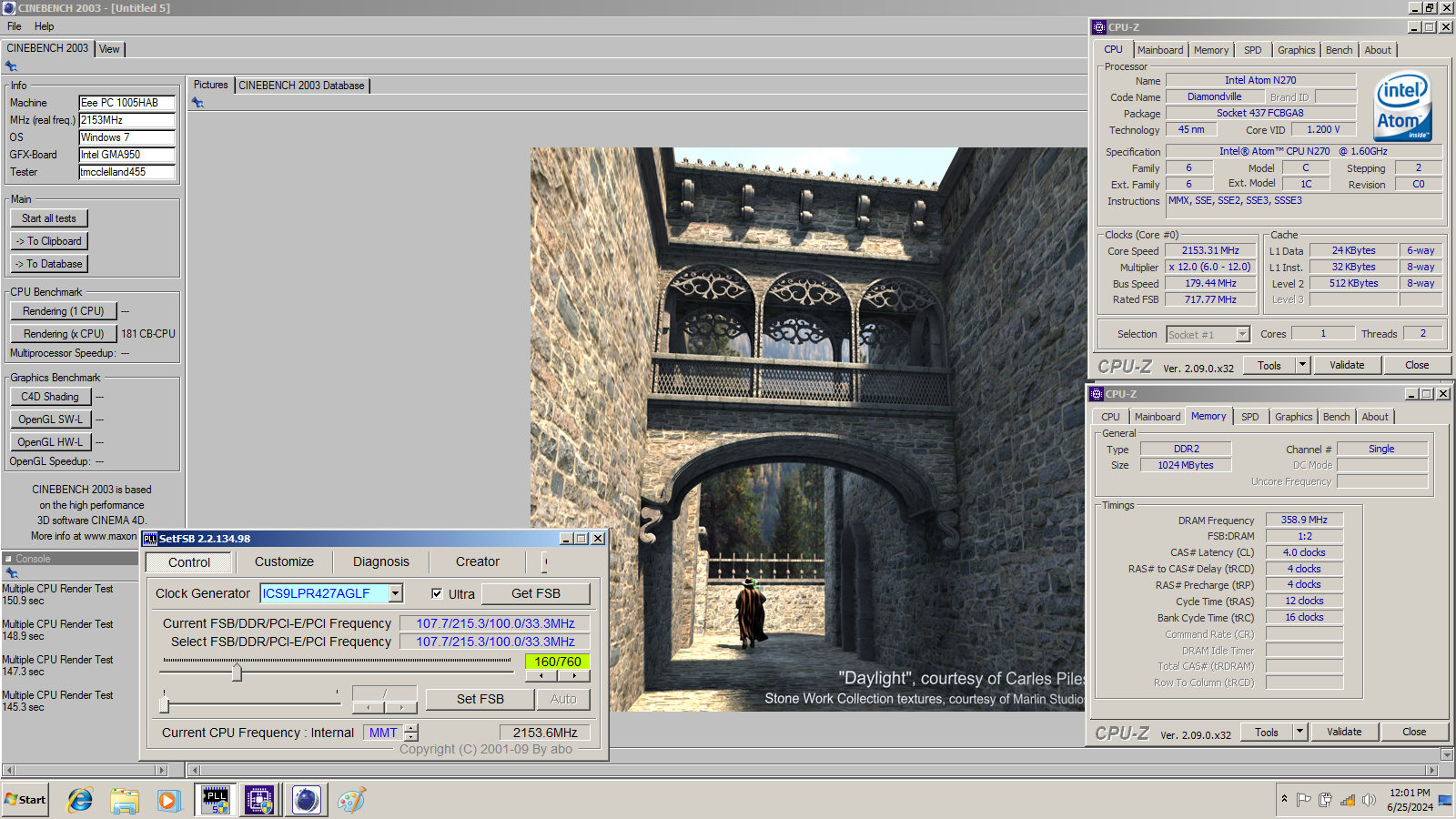The image size is (1456, 819).
Task: Click SetFSB title bar PLL icon
Action: (150, 539)
